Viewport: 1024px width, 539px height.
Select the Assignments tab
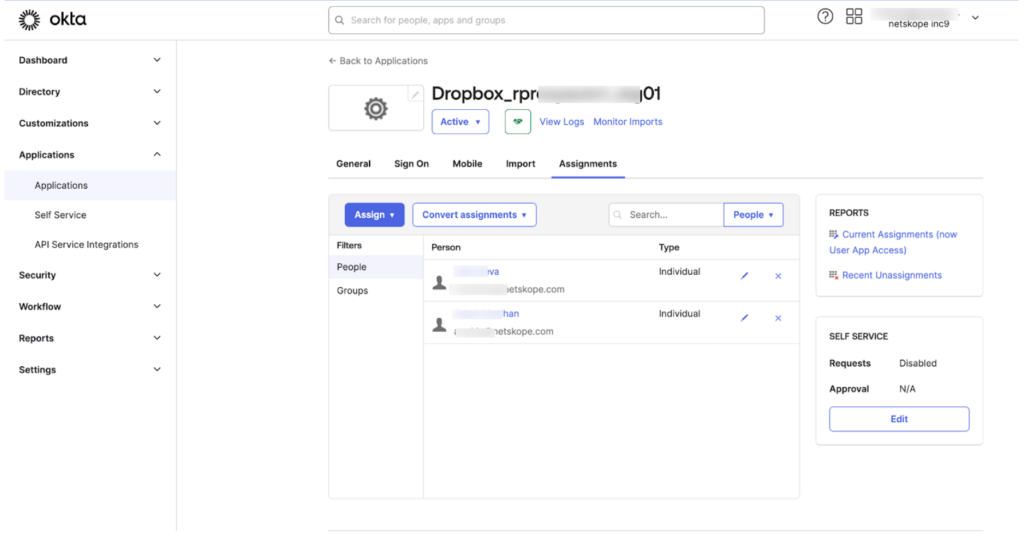point(588,163)
